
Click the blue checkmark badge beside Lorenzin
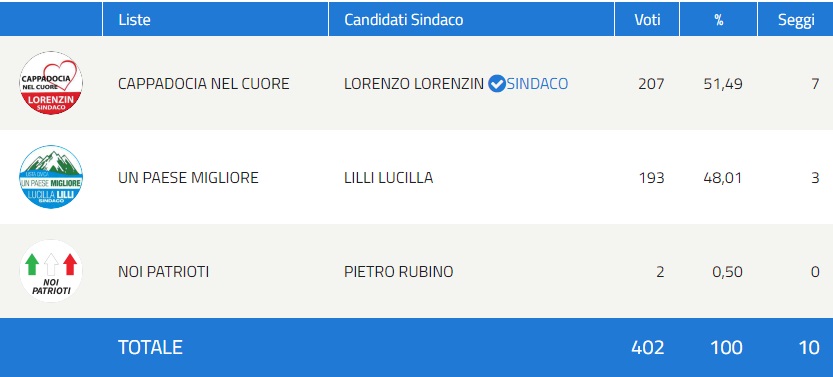[497, 83]
